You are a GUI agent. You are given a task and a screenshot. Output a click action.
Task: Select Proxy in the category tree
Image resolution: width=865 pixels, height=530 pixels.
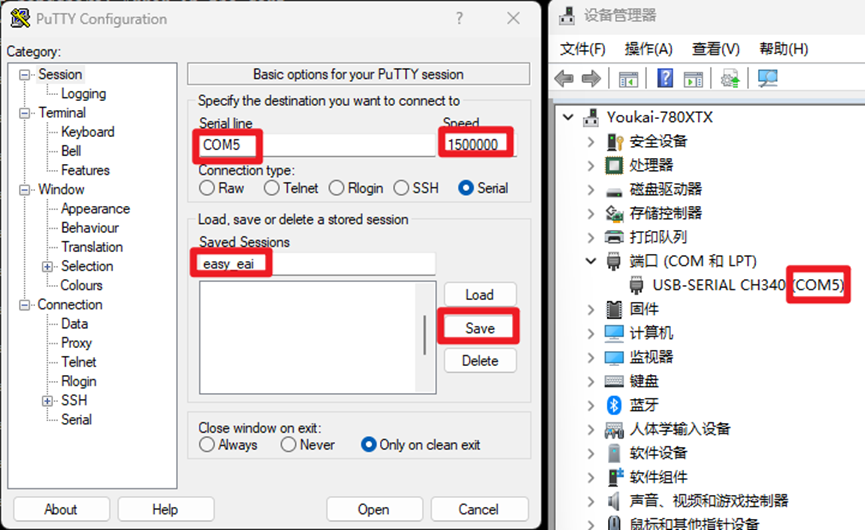tap(76, 343)
